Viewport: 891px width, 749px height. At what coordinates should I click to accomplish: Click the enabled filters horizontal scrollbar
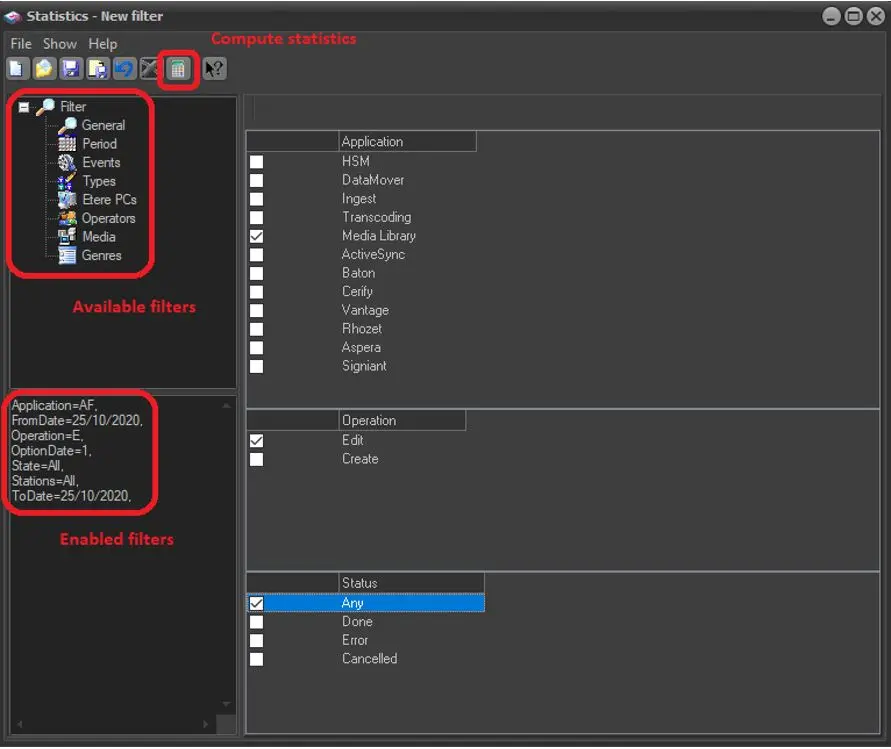click(112, 724)
